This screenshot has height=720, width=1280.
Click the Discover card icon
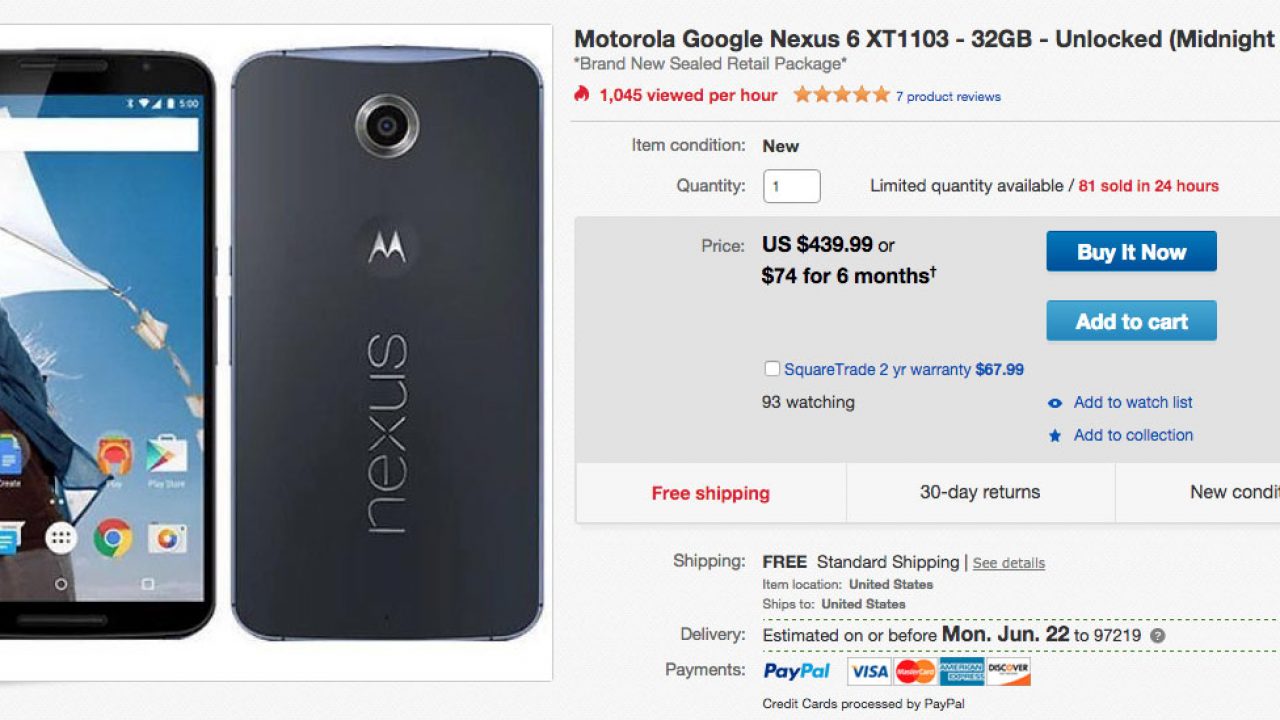pos(1008,672)
